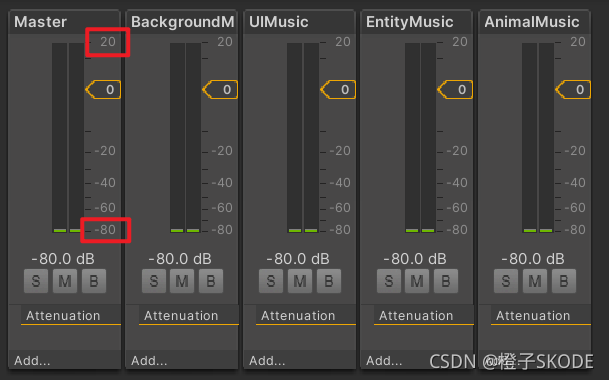Image resolution: width=609 pixels, height=380 pixels.
Task: Click AnimalMusic's -80.0 dB readout
Action: coord(533,259)
